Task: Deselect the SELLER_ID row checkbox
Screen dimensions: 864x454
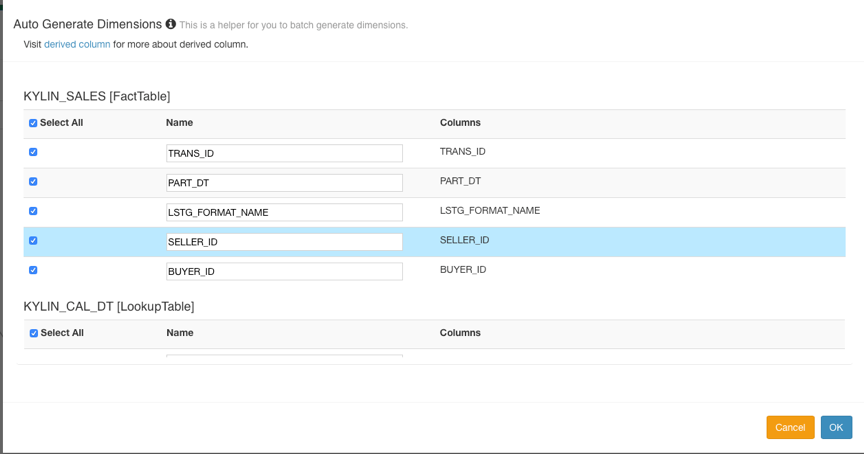Action: coord(33,241)
